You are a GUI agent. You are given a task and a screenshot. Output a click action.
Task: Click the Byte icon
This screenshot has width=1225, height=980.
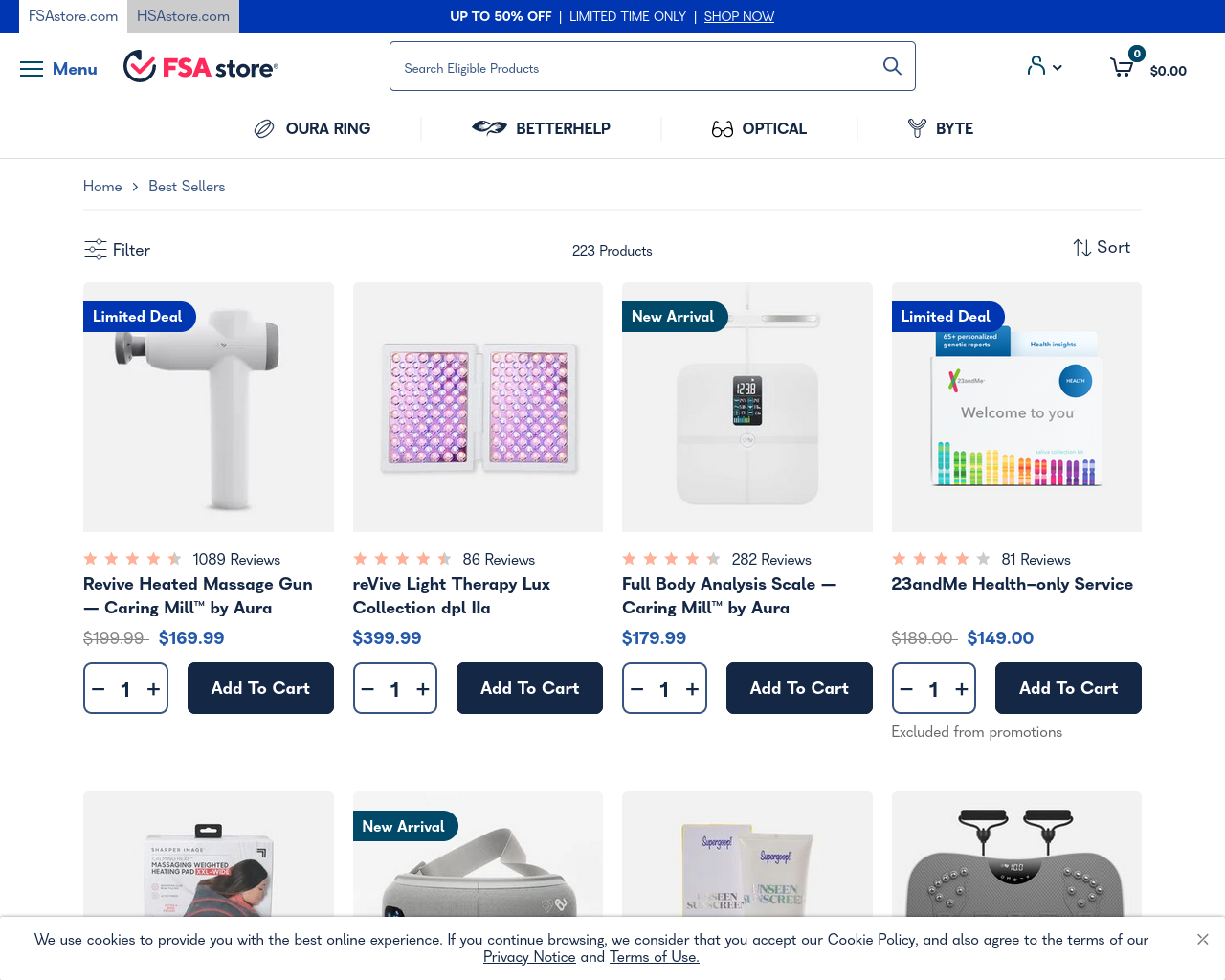click(917, 128)
